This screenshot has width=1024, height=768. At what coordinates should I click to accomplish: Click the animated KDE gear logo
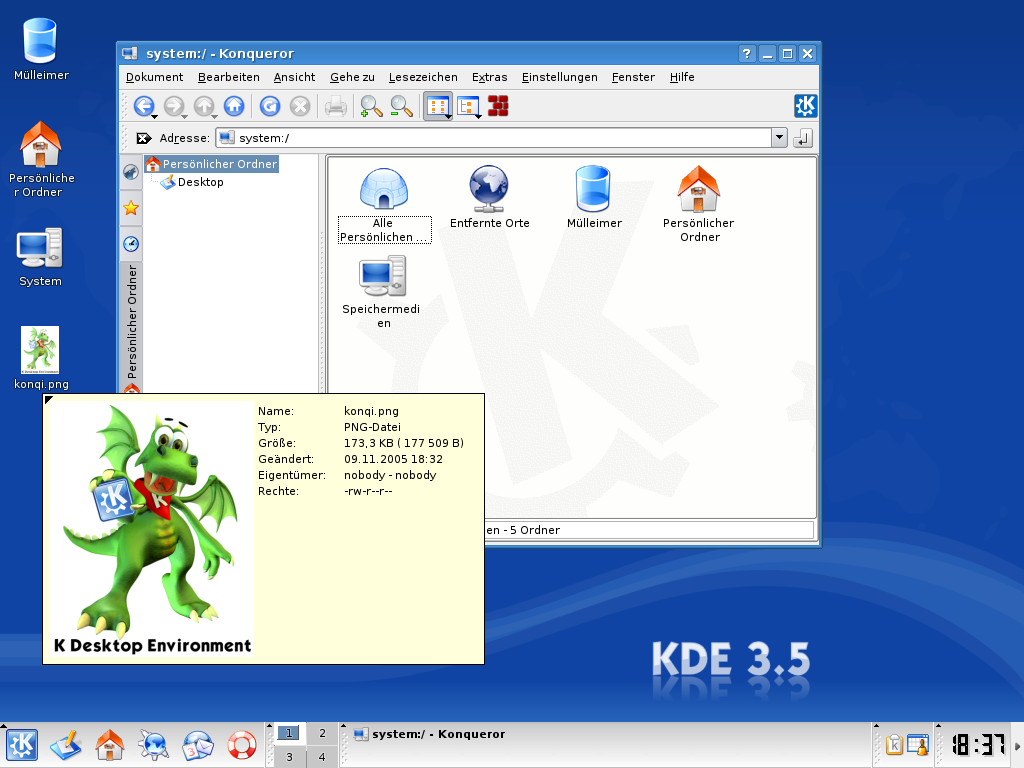click(805, 106)
